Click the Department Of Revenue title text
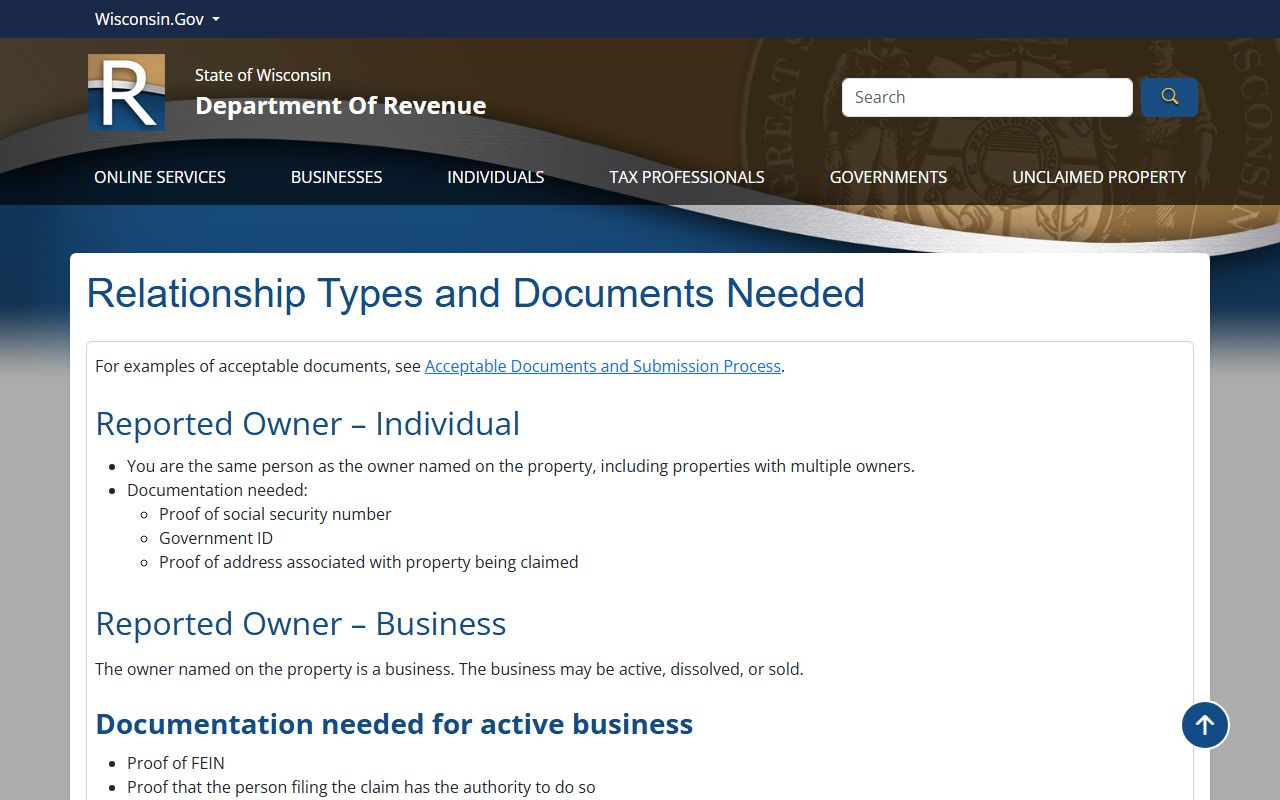The height and width of the screenshot is (800, 1280). tap(340, 105)
